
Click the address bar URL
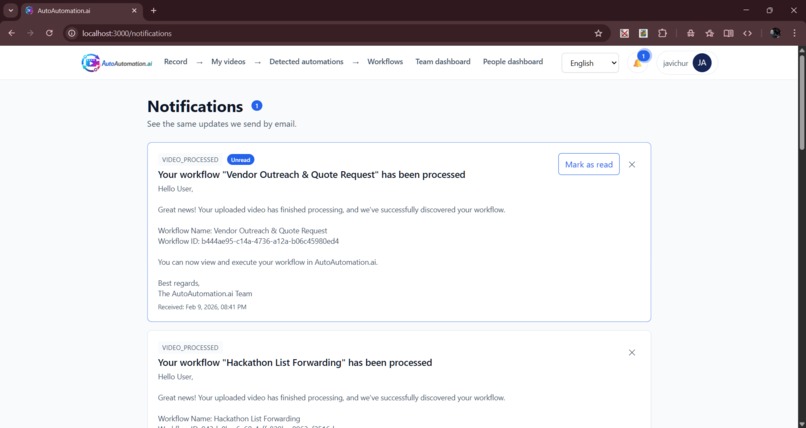(127, 33)
